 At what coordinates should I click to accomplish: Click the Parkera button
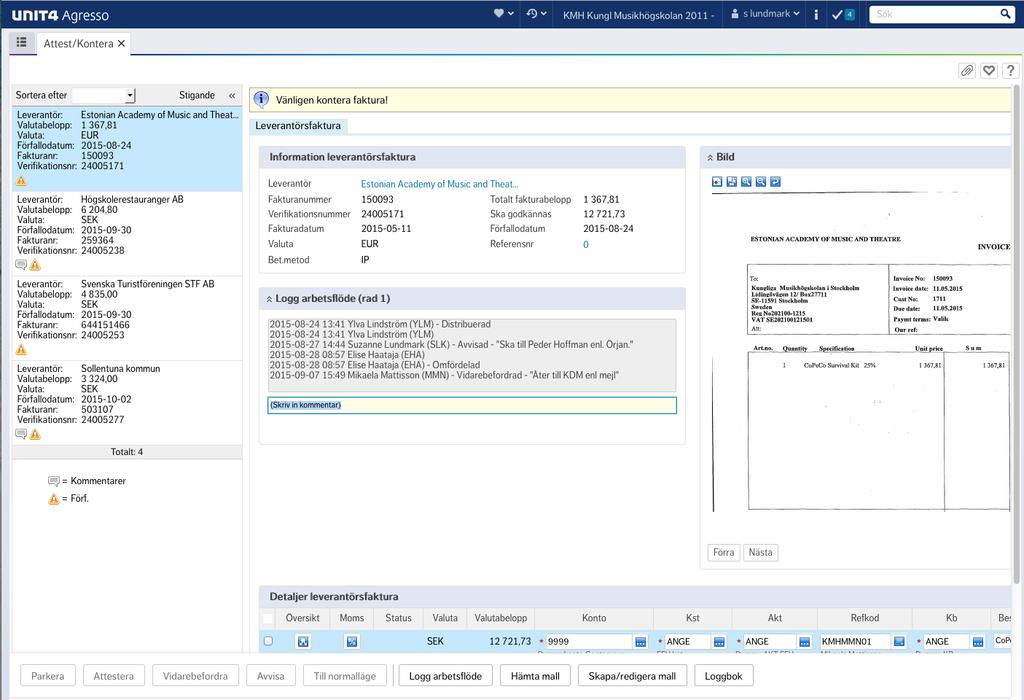48,676
